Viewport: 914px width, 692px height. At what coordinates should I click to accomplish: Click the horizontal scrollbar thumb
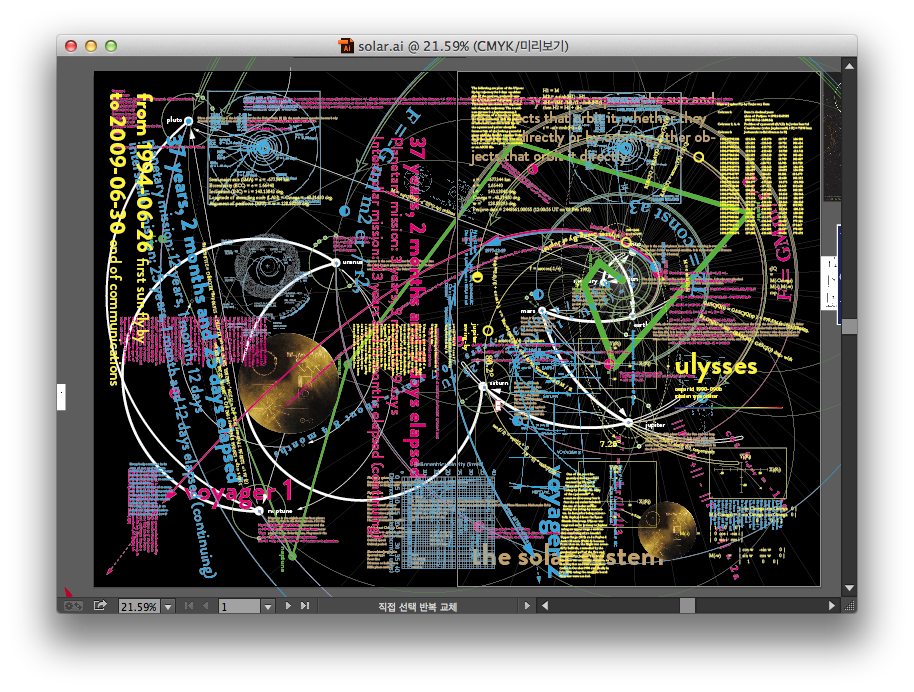687,606
